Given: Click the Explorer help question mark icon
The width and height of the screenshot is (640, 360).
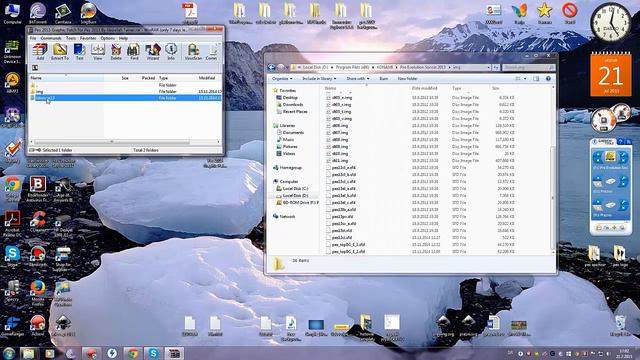Looking at the screenshot, I should point(548,78).
